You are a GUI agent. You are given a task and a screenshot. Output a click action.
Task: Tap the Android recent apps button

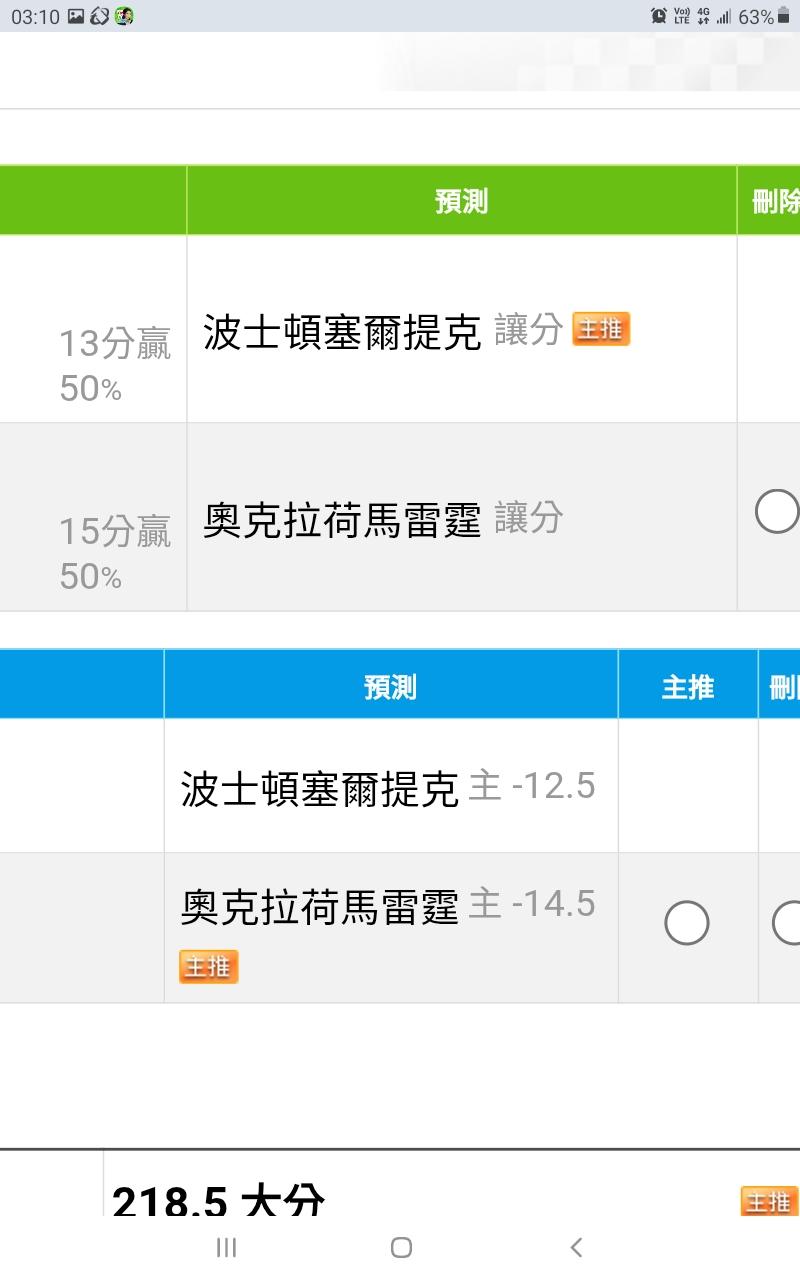[x=227, y=1247]
